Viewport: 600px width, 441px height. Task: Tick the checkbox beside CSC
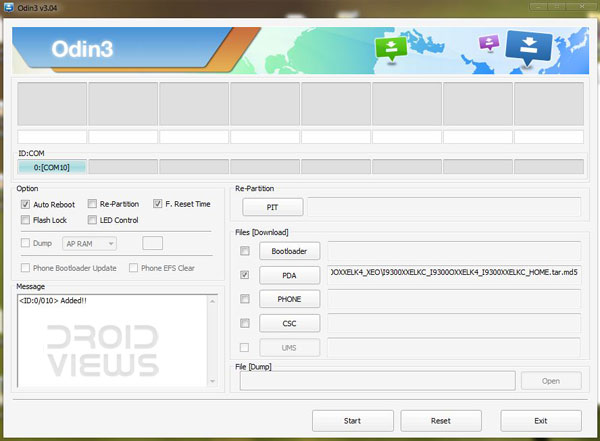pyautogui.click(x=245, y=323)
